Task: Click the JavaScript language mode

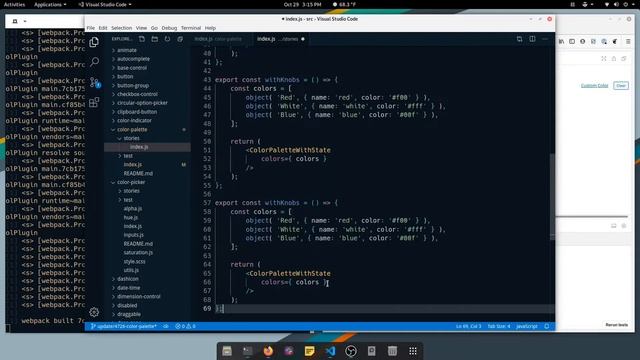Action: (527, 326)
